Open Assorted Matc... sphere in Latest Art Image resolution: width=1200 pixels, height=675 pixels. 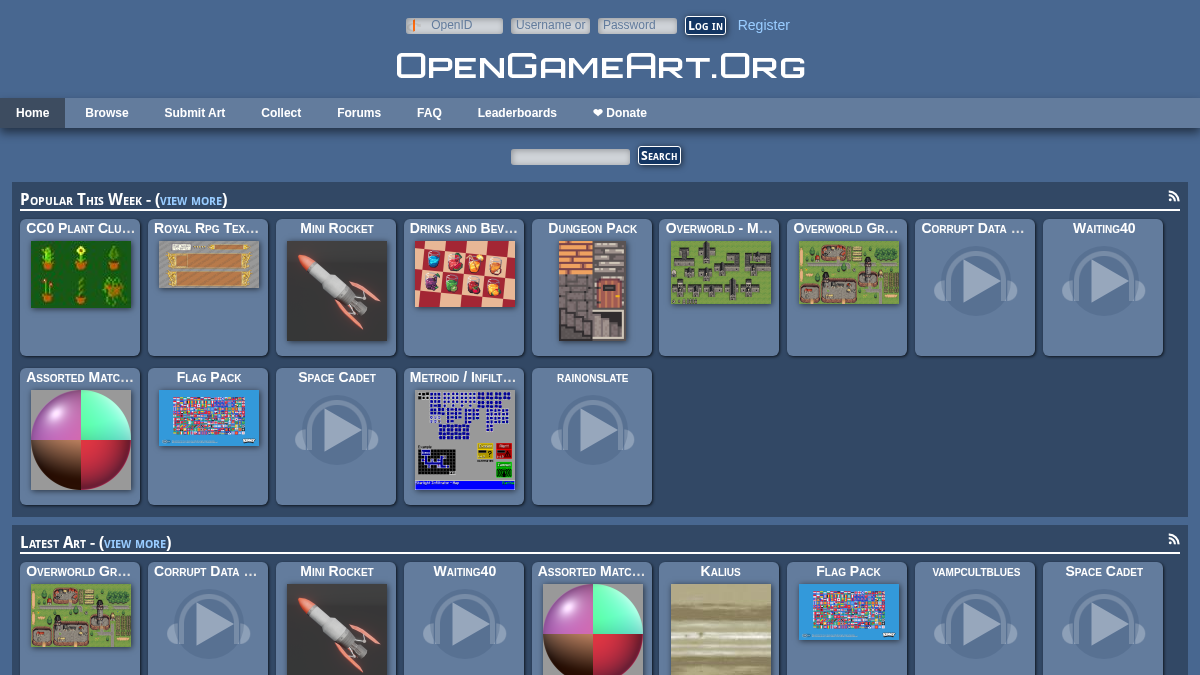click(593, 629)
